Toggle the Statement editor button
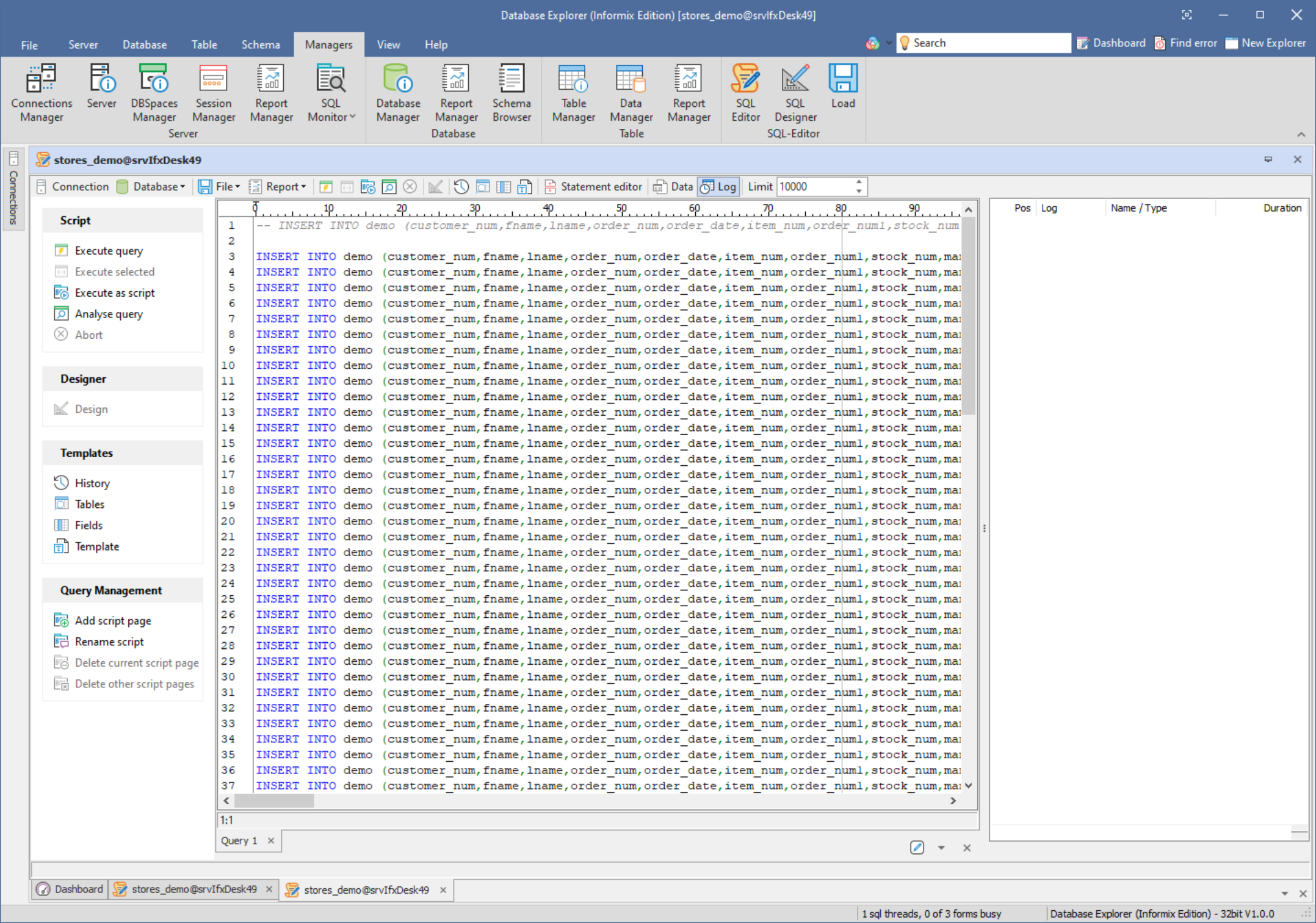The height and width of the screenshot is (923, 1316). pyautogui.click(x=593, y=187)
